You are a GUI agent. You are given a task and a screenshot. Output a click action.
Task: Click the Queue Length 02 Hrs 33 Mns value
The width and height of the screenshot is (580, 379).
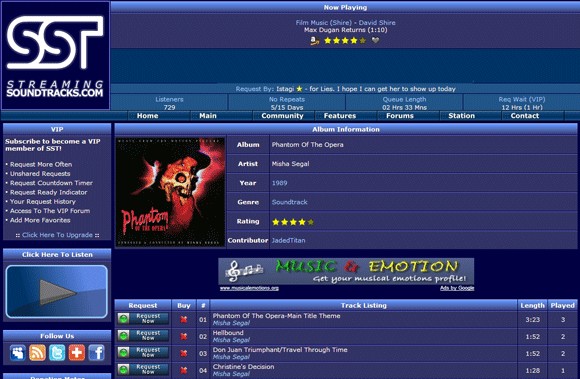[x=404, y=107]
